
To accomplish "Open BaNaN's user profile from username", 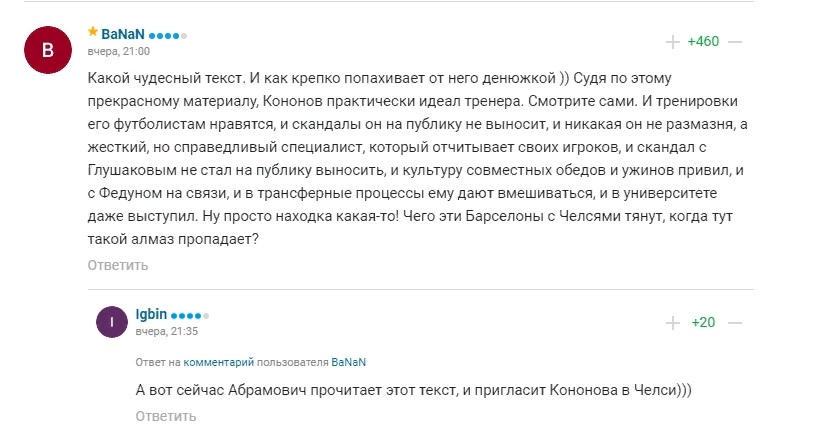I will 123,34.
